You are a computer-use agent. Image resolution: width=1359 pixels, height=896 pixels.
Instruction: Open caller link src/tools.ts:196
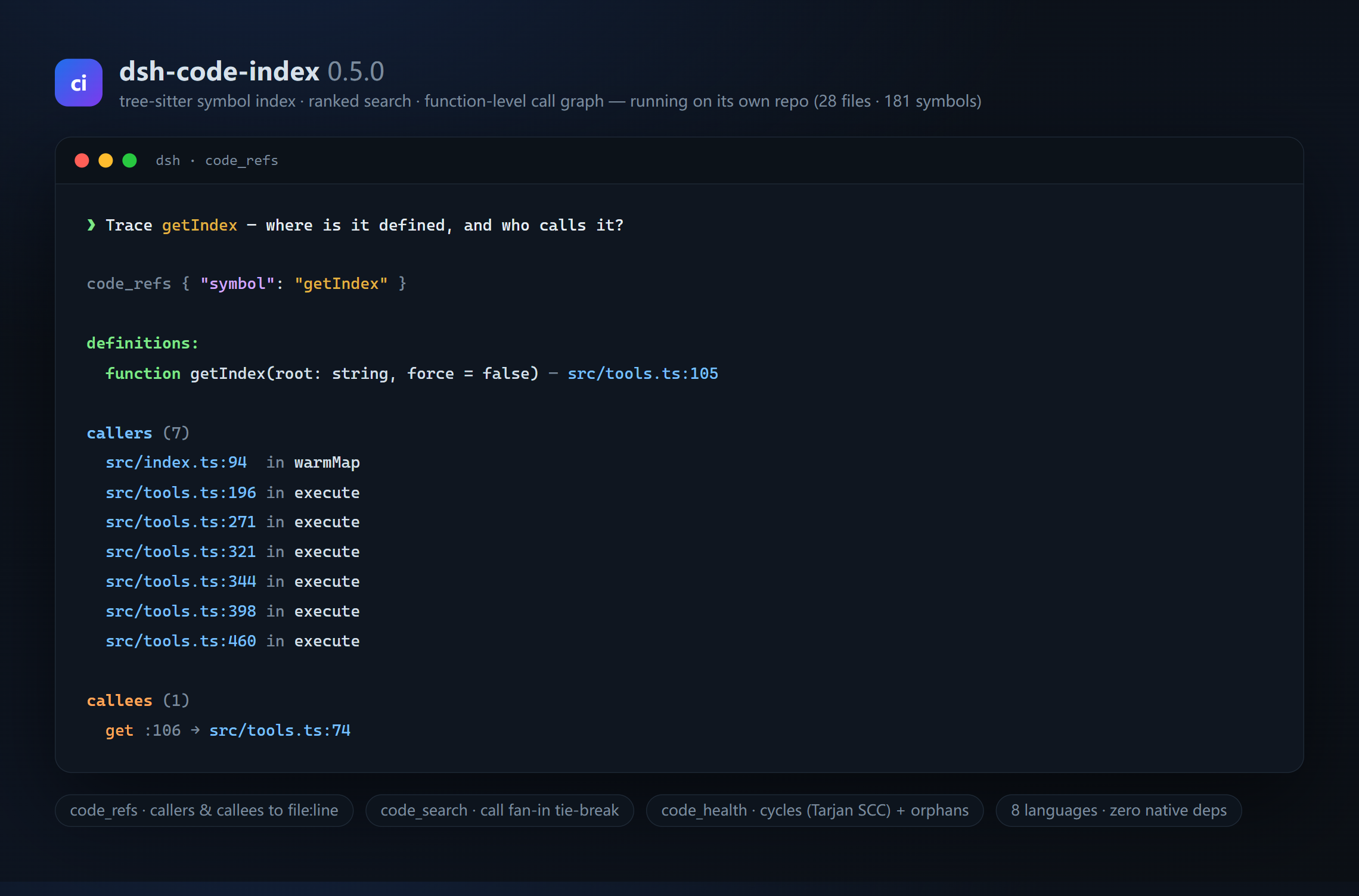(181, 493)
